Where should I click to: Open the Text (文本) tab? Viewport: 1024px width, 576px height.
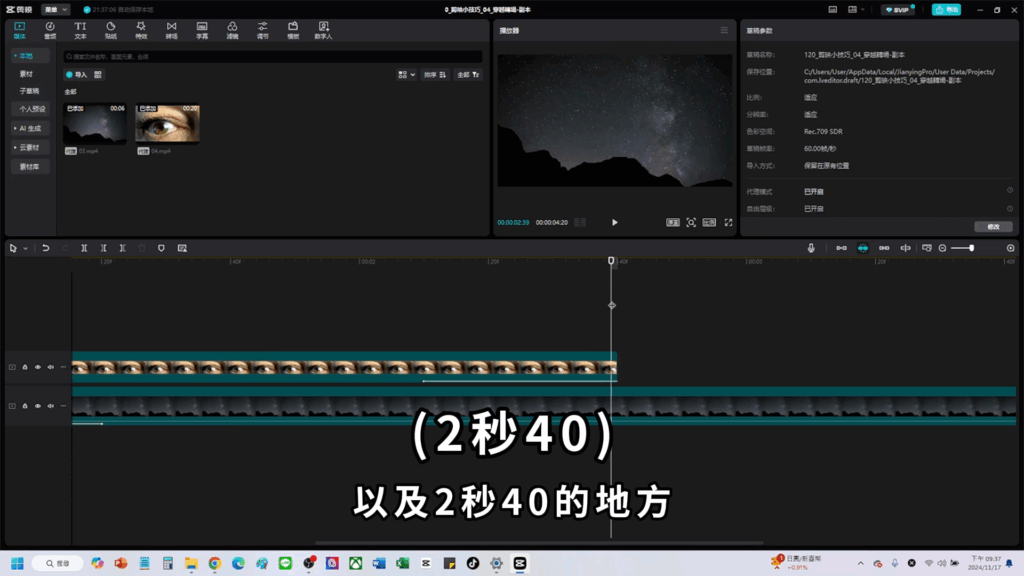tap(80, 30)
